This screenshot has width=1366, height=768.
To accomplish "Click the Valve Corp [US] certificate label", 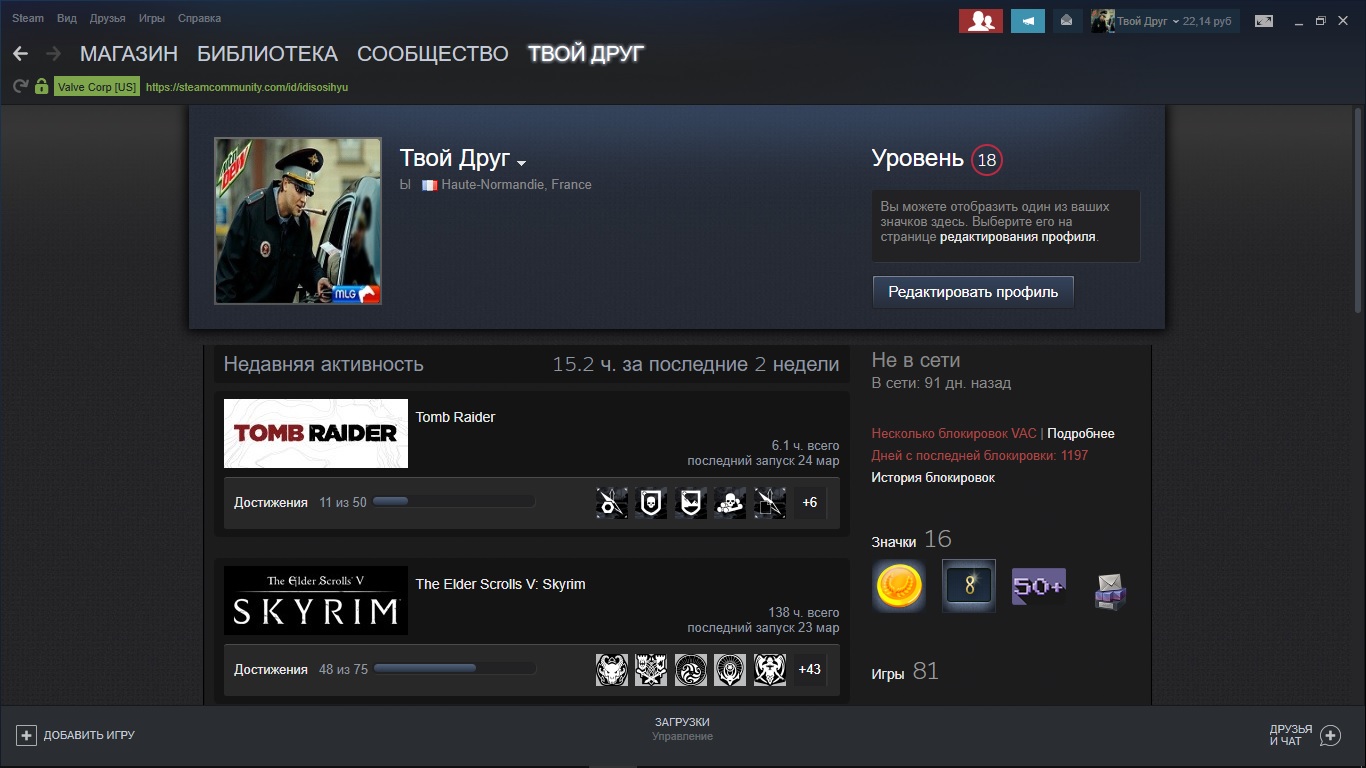I will 97,87.
